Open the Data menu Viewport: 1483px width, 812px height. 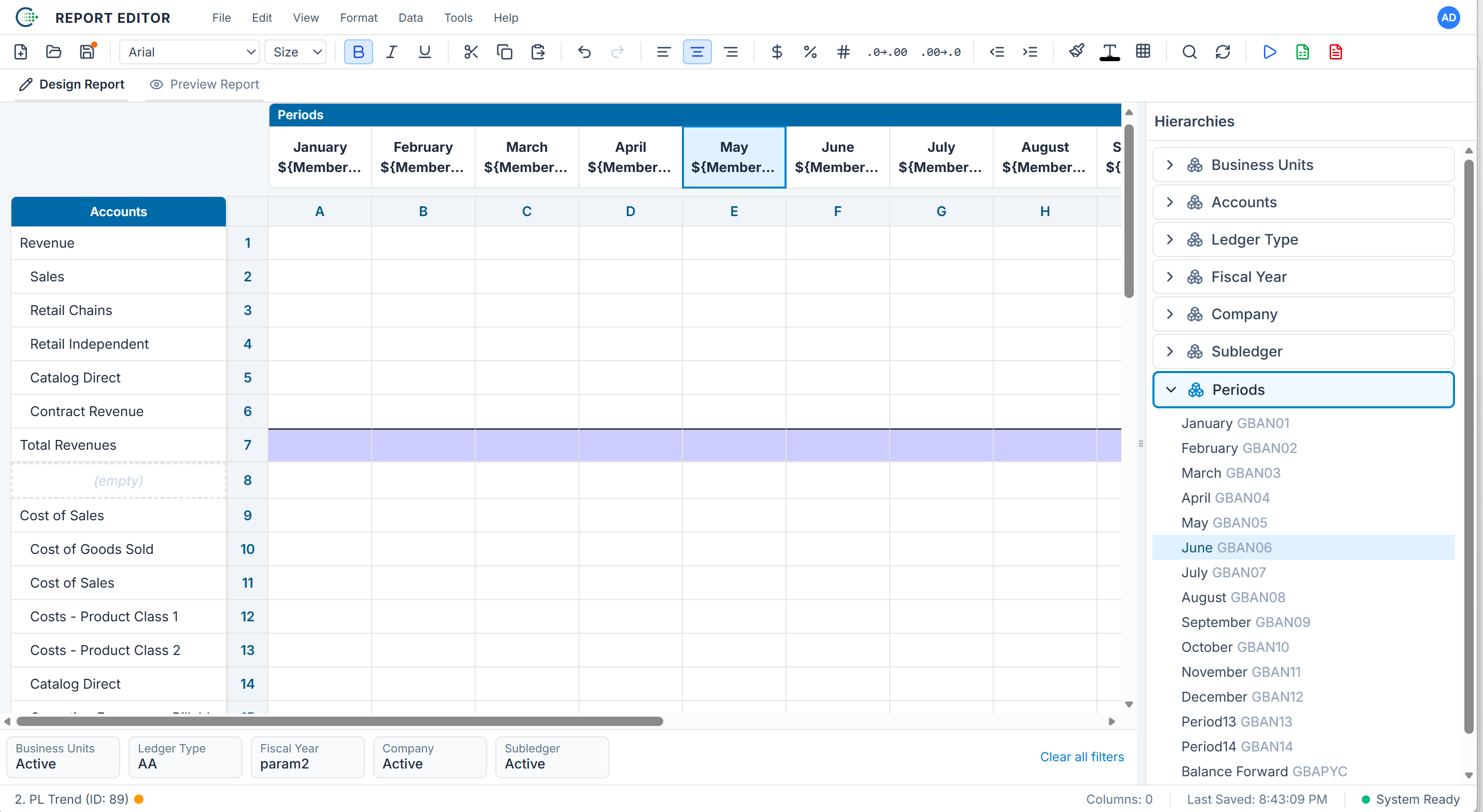tap(410, 18)
